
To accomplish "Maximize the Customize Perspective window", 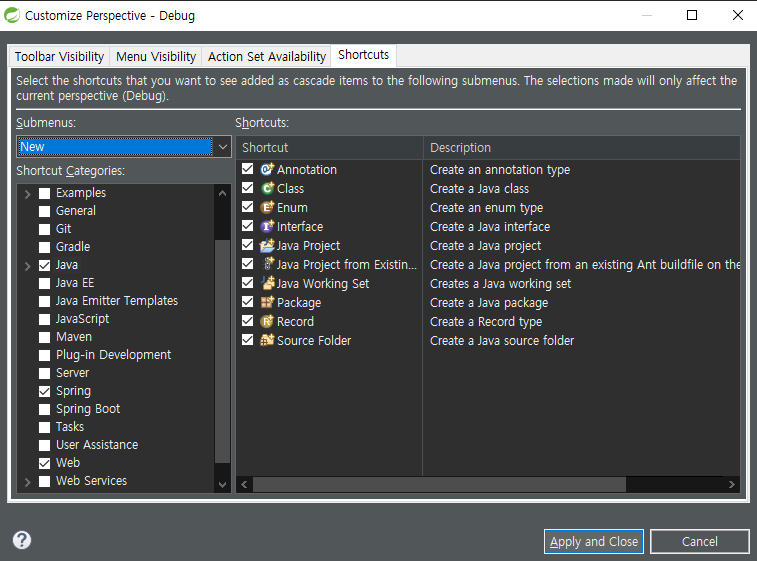I will pos(692,15).
